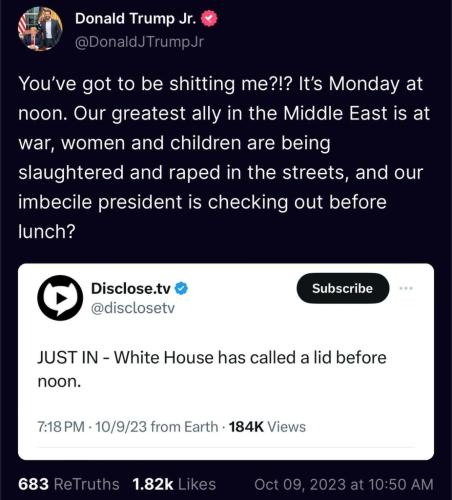View the 184K Views count
452x500 pixels.
pos(267,427)
